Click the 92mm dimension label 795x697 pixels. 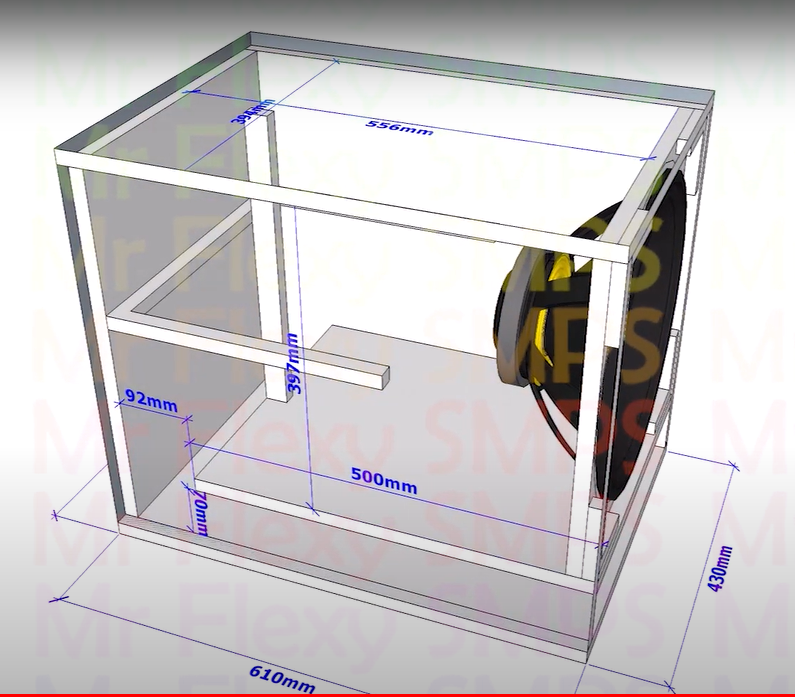pos(151,400)
